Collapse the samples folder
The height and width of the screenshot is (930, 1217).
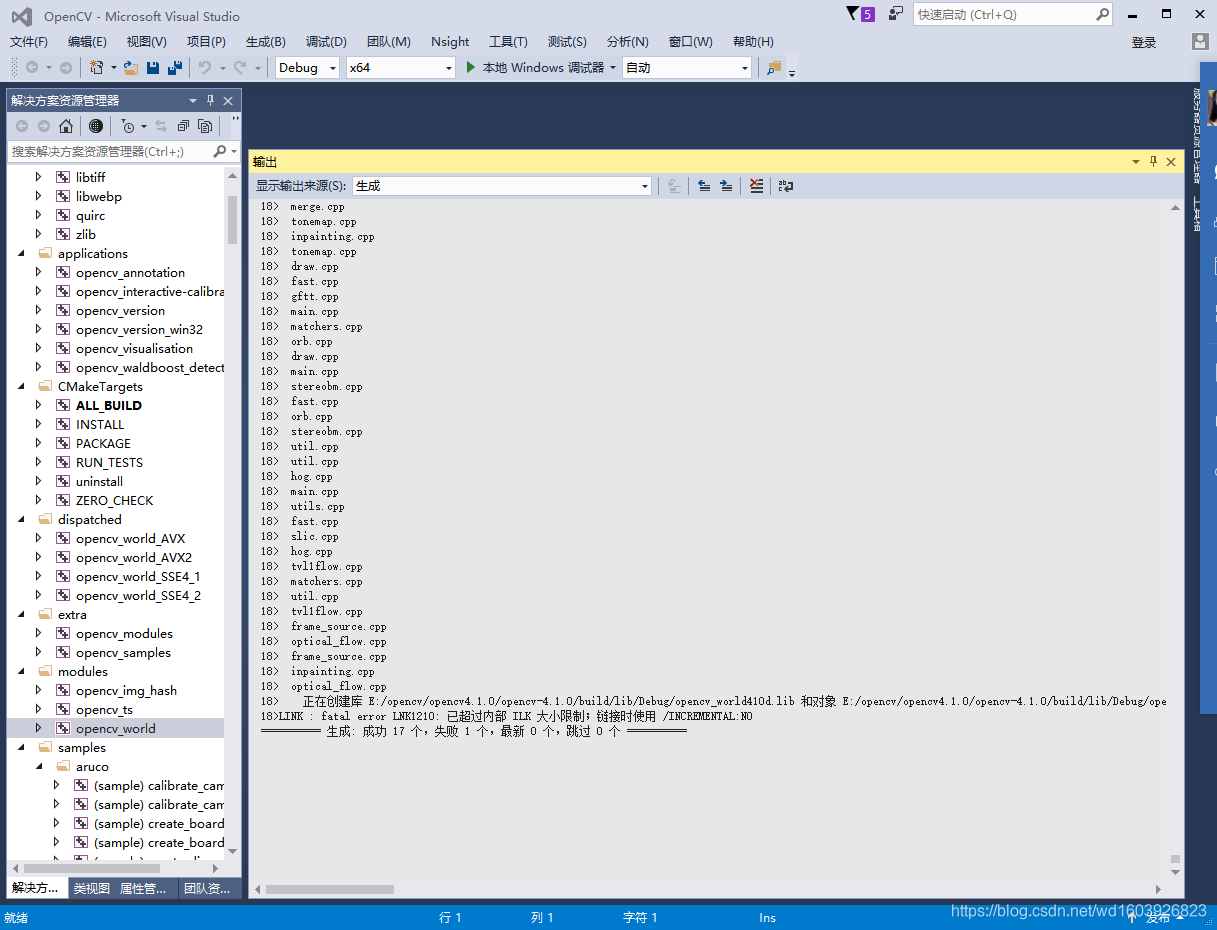coord(21,748)
